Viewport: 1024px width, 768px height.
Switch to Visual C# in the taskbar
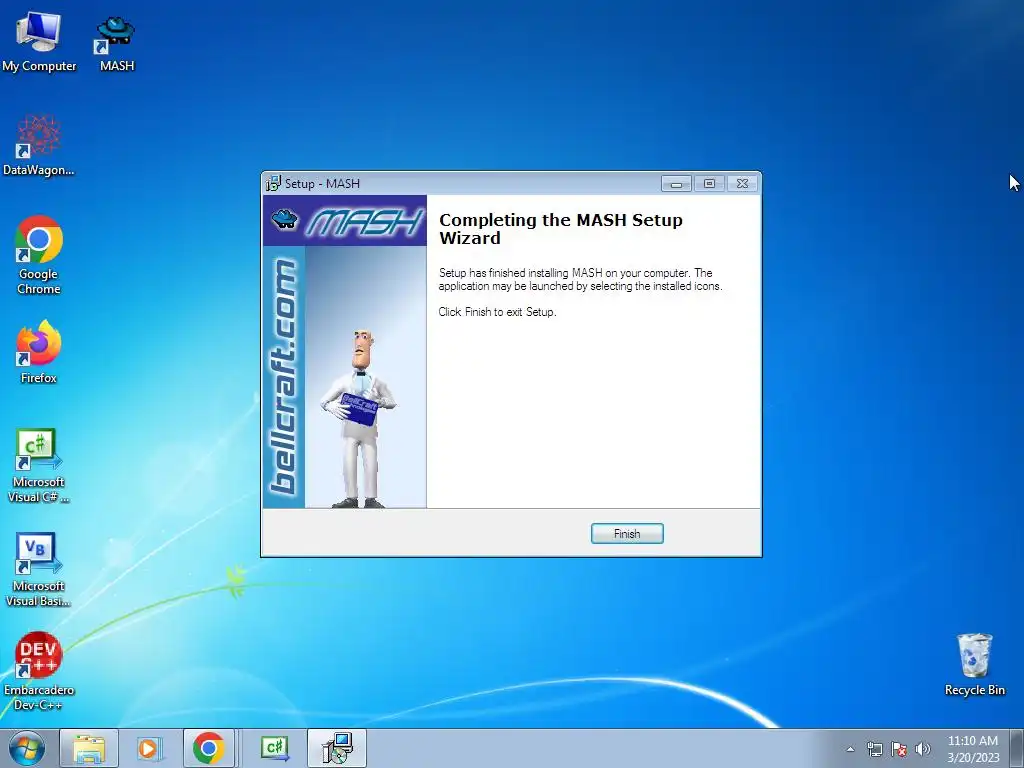tap(274, 748)
